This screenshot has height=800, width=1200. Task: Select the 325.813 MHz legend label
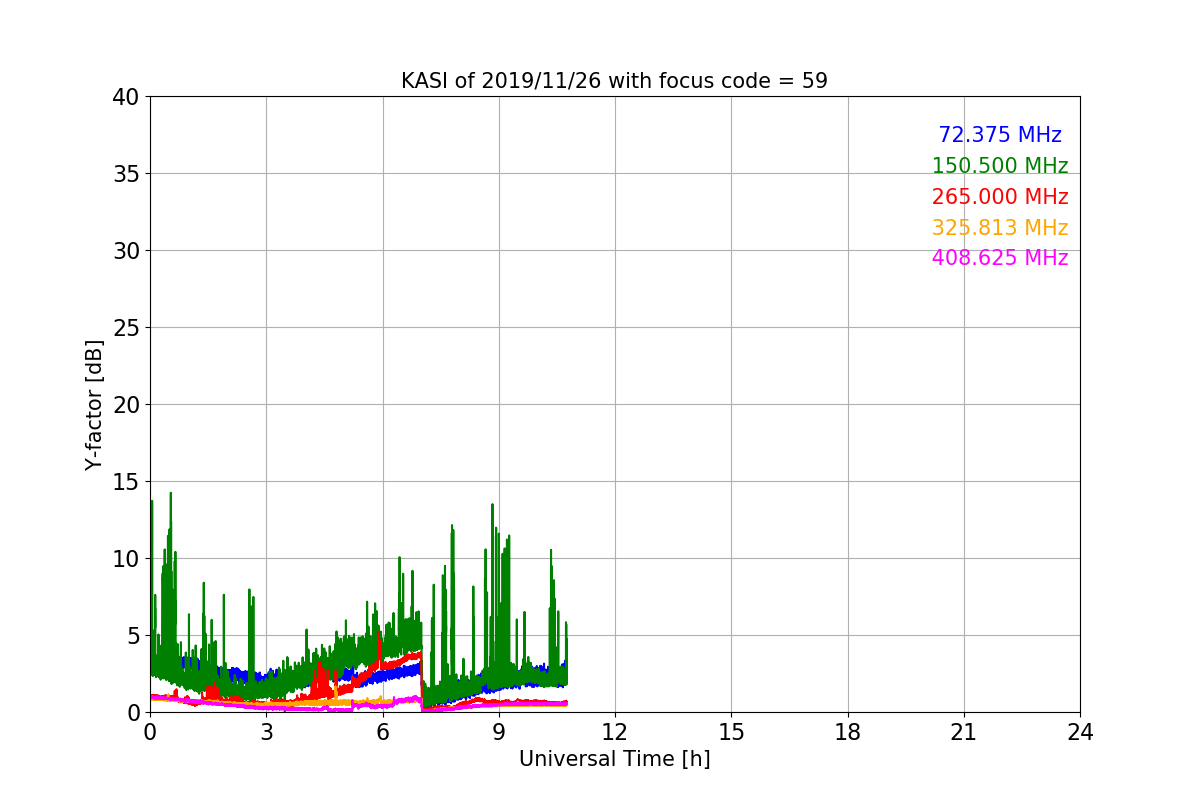point(1000,228)
